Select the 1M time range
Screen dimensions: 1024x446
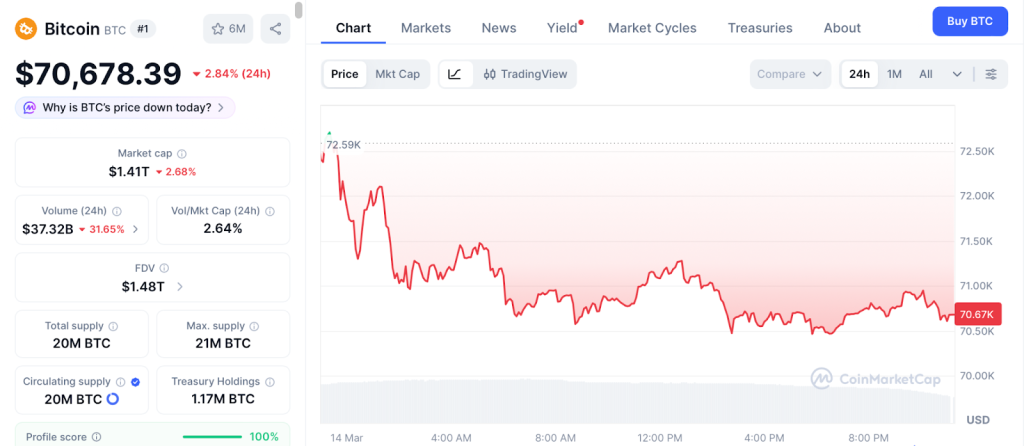click(x=894, y=74)
